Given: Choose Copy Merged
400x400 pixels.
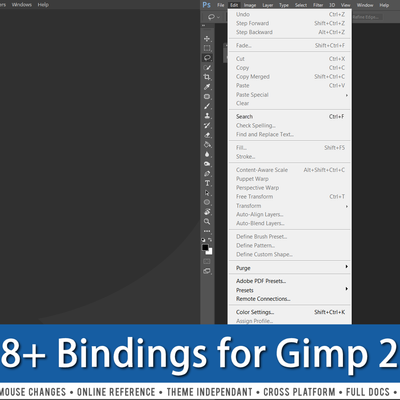Looking at the screenshot, I should (289, 77).
